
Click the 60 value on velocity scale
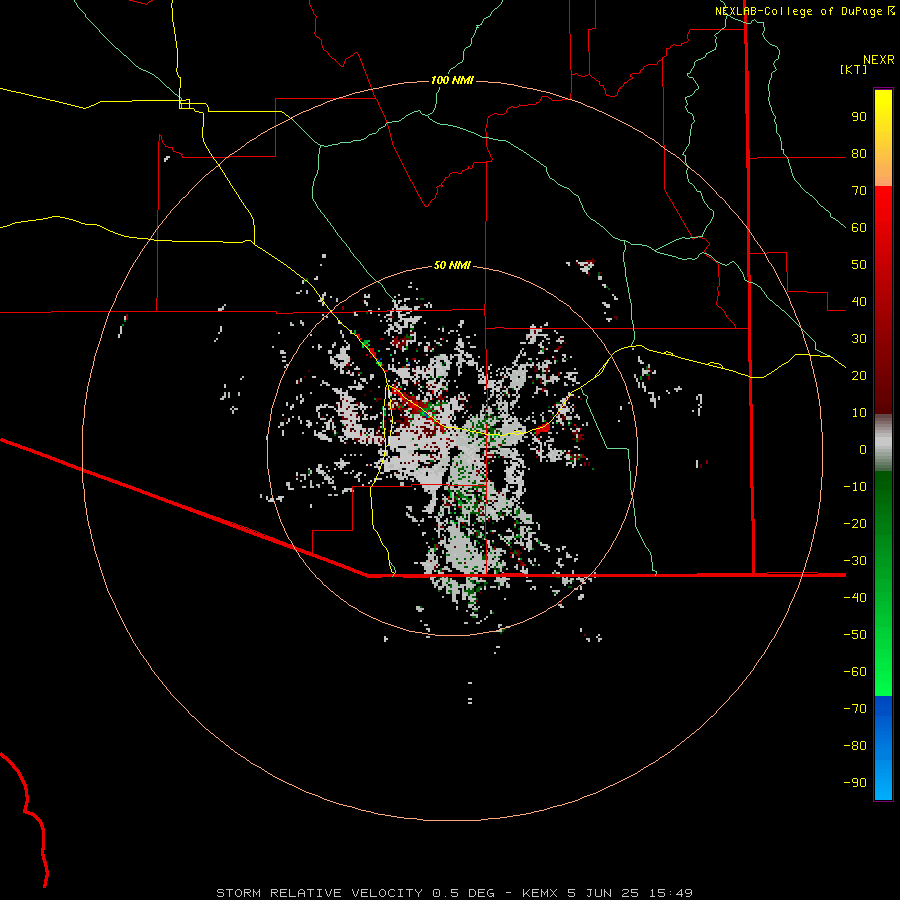[x=859, y=228]
